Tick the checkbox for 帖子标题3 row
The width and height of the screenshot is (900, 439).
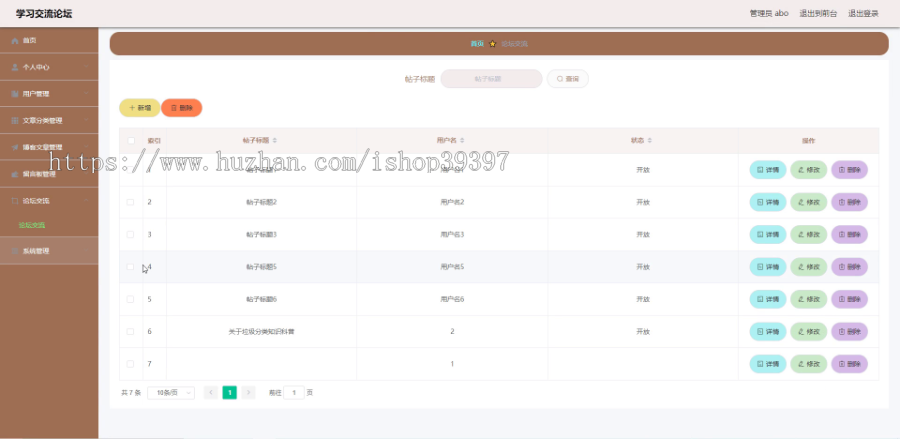(x=130, y=234)
